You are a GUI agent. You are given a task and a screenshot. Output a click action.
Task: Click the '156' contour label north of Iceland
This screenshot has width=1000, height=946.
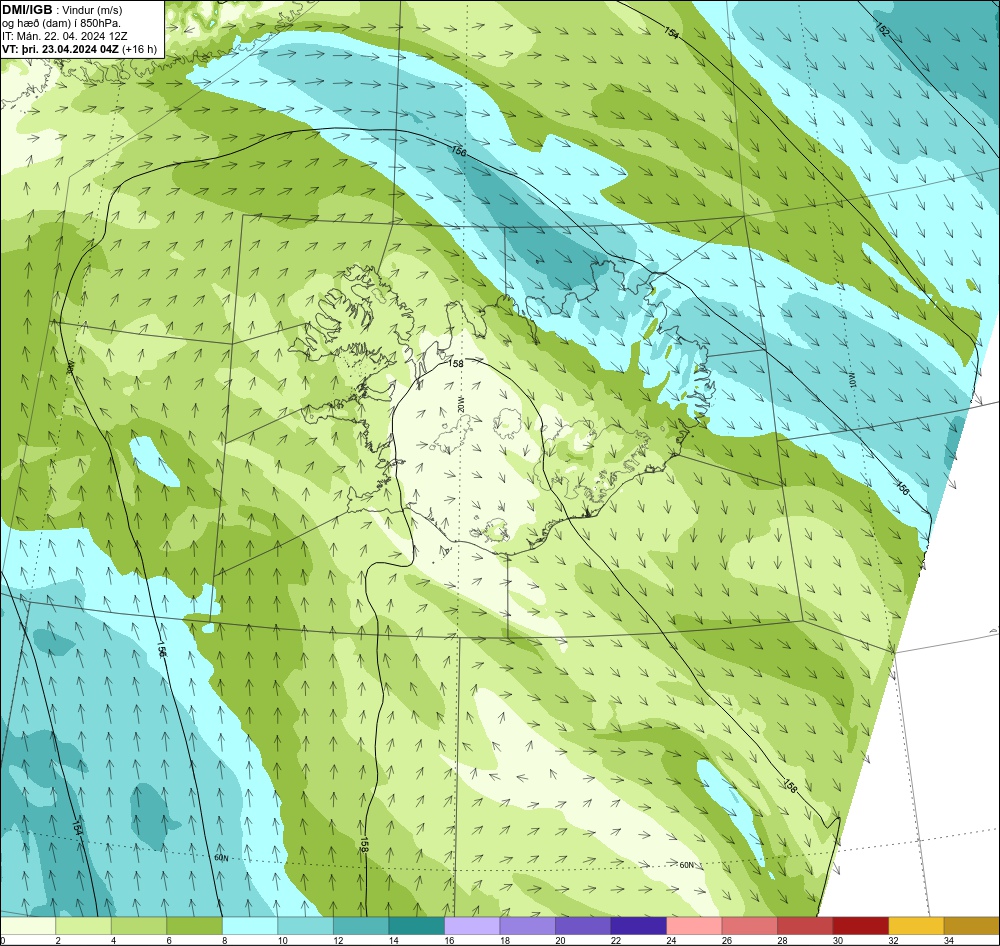pos(458,151)
